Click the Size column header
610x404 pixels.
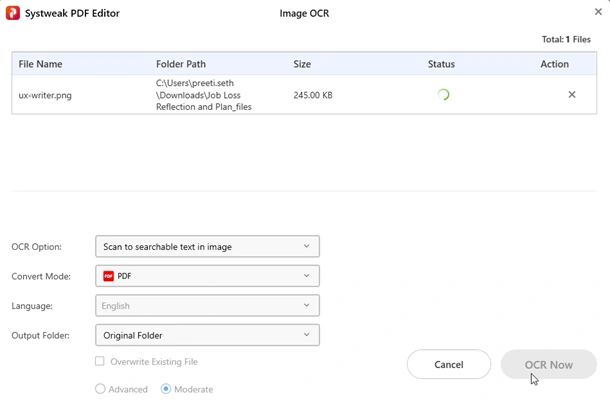(302, 64)
